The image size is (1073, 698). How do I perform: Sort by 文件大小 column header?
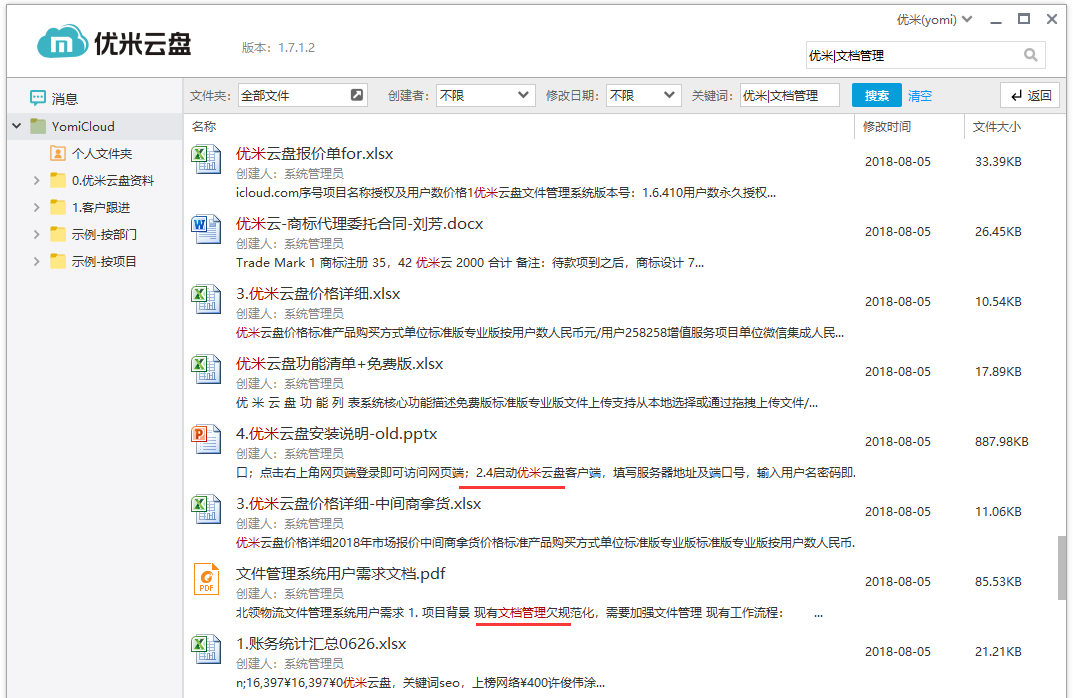point(997,127)
